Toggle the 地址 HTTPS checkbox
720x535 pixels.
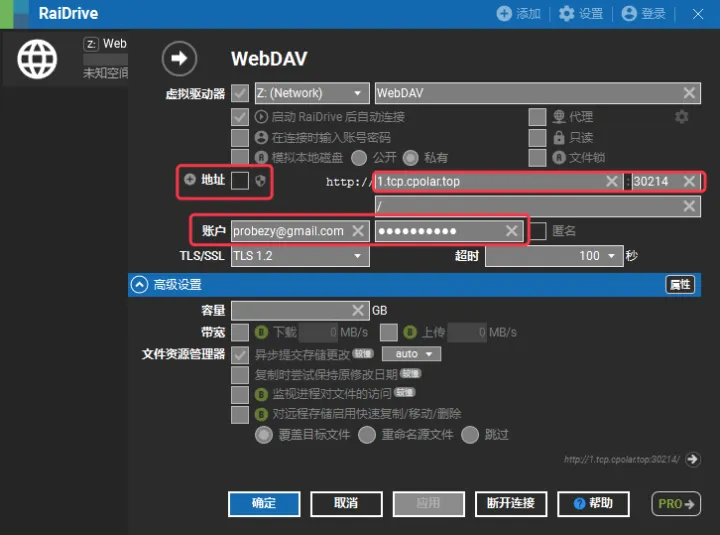[x=240, y=180]
